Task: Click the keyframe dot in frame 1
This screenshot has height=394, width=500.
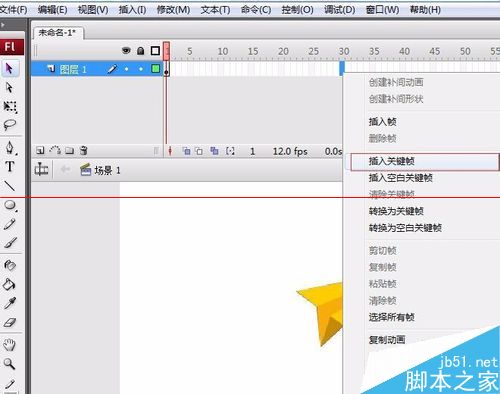Action: pyautogui.click(x=166, y=71)
